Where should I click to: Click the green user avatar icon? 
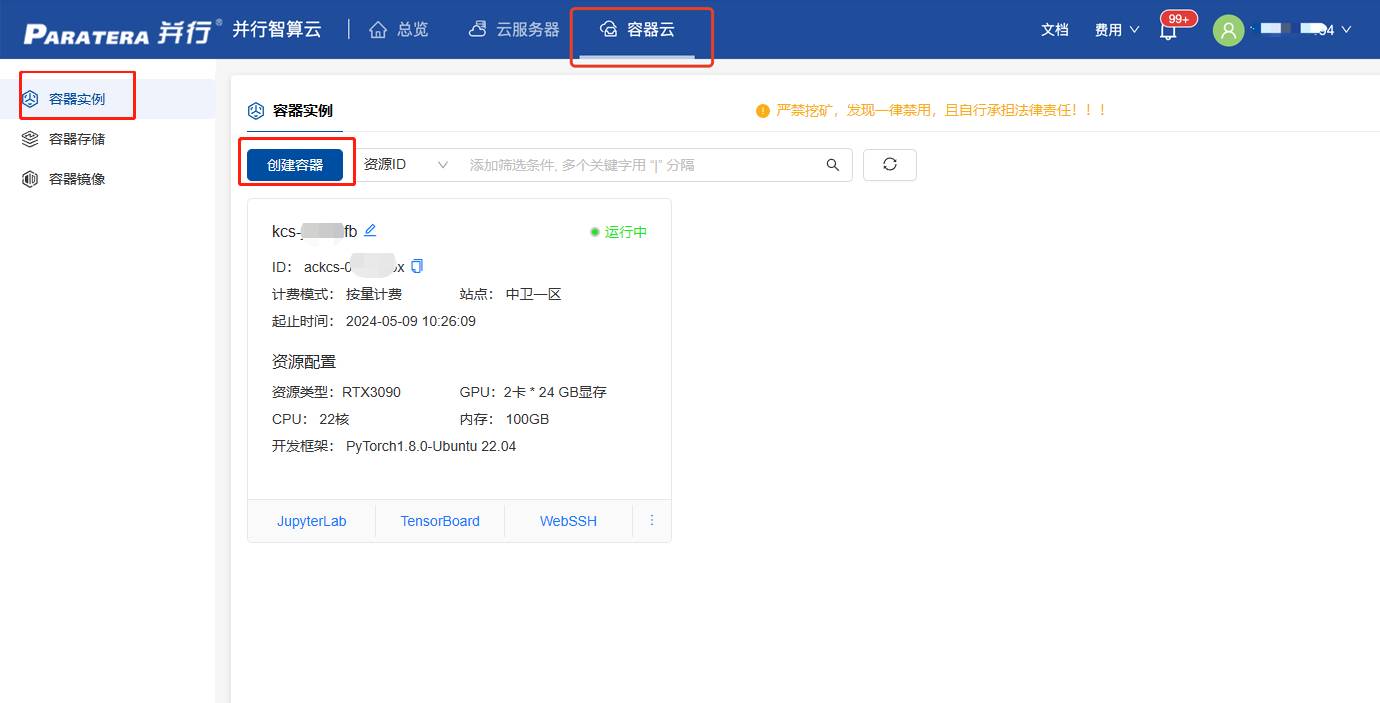pos(1228,30)
